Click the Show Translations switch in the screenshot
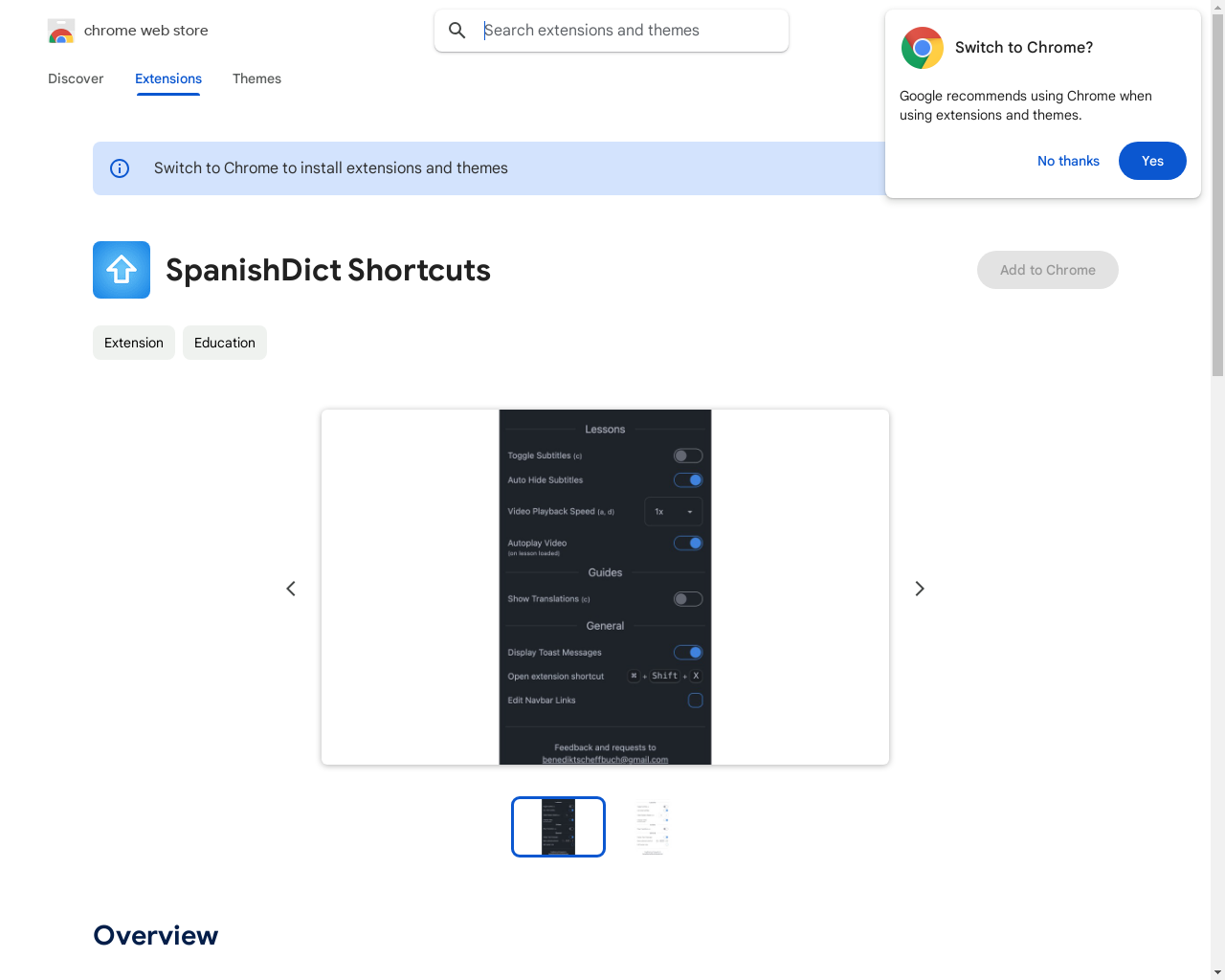This screenshot has height=980, width=1225. click(688, 599)
